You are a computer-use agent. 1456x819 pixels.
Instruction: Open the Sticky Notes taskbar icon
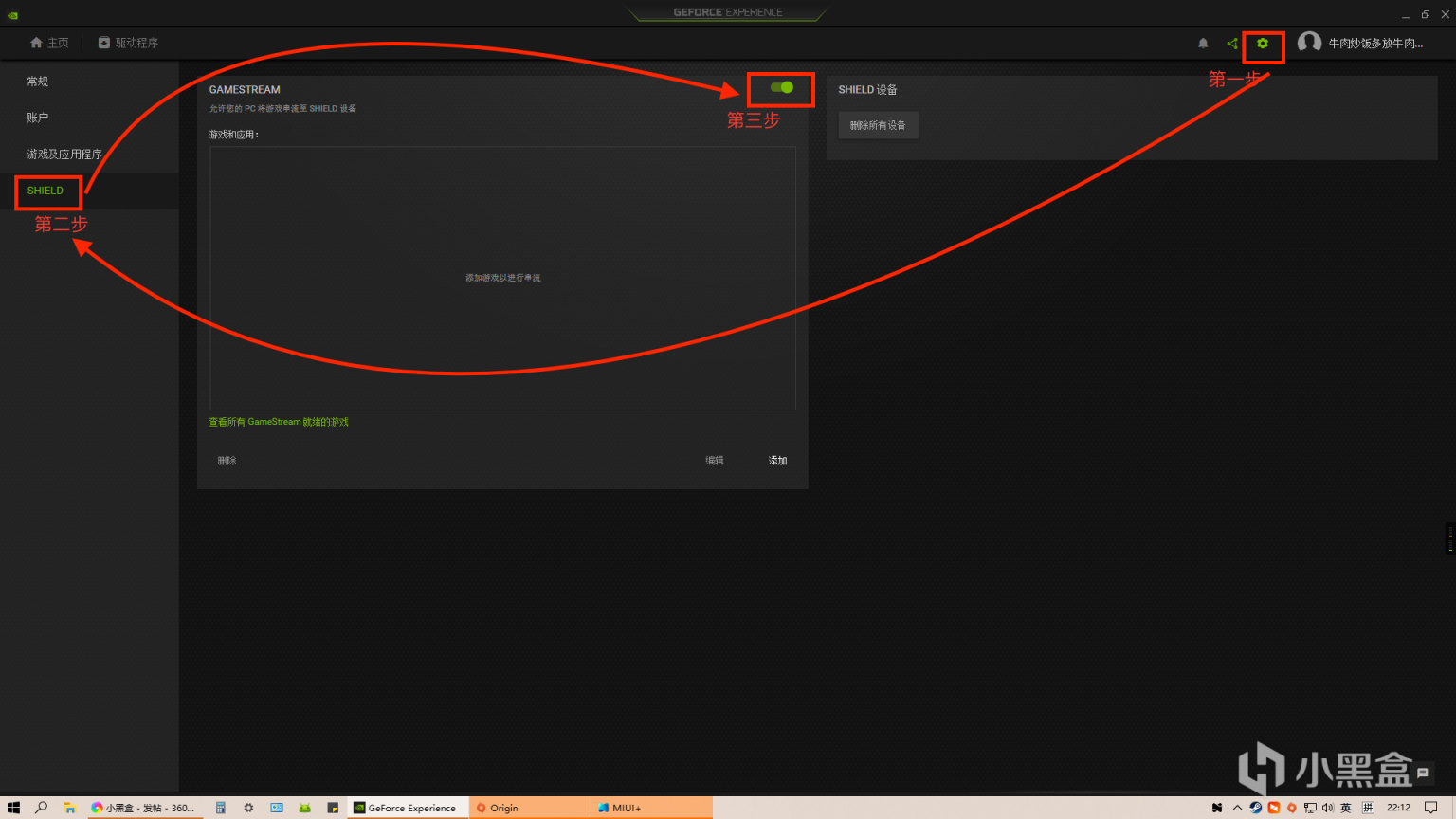pyautogui.click(x=333, y=808)
